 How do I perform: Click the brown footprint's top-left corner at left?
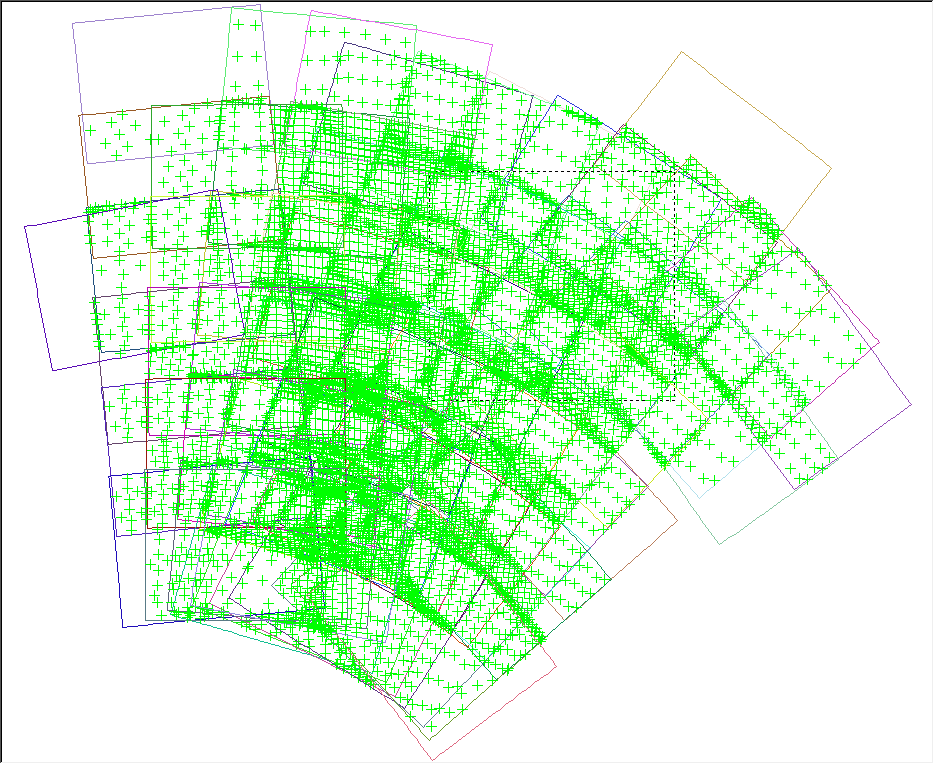(x=81, y=116)
